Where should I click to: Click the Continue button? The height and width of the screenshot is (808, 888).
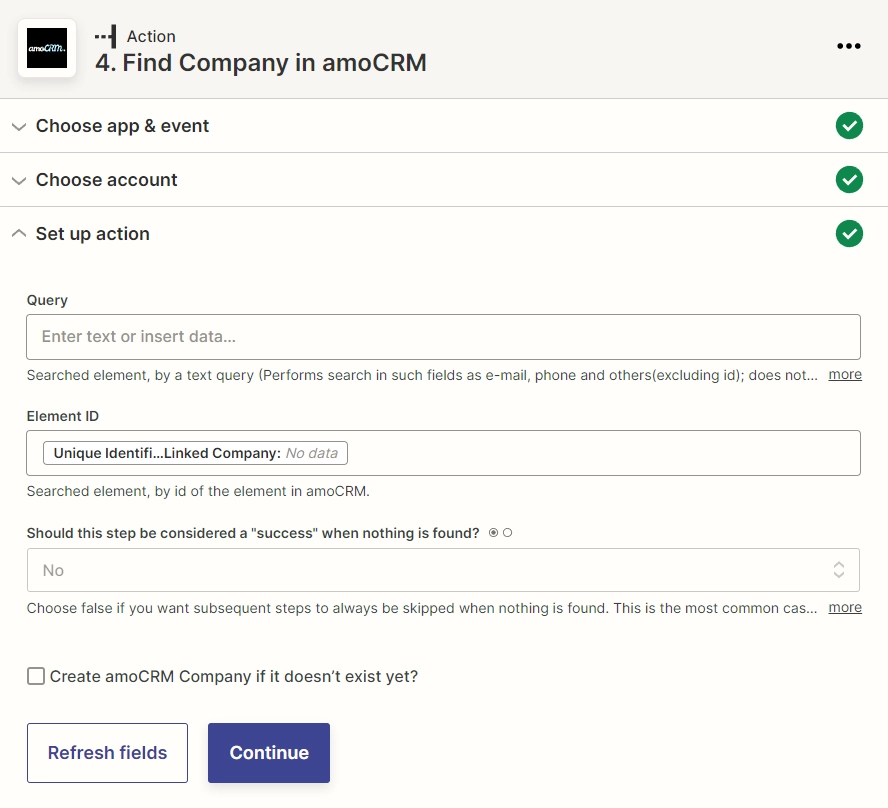point(269,753)
